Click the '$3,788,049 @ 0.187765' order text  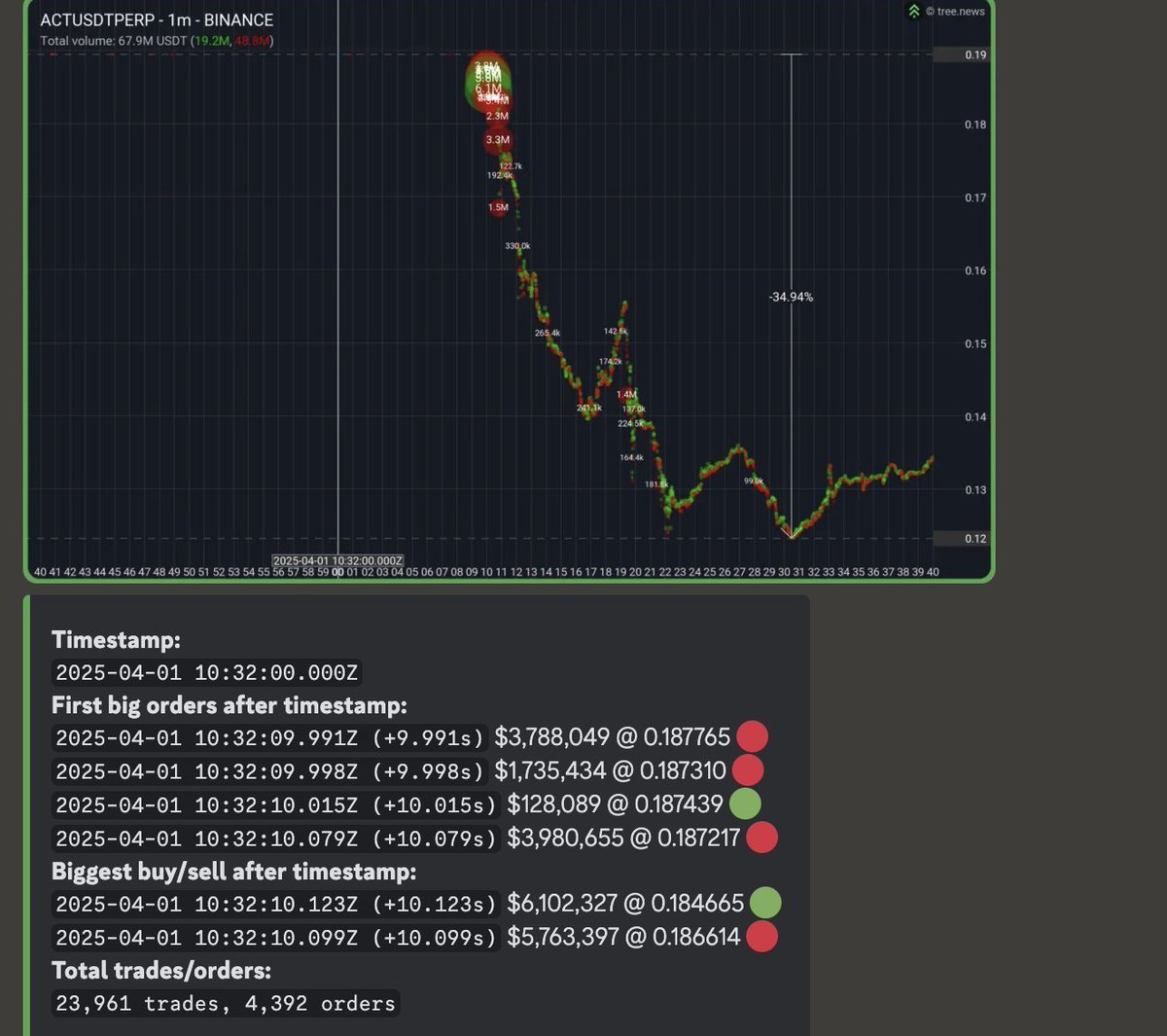[x=612, y=737]
